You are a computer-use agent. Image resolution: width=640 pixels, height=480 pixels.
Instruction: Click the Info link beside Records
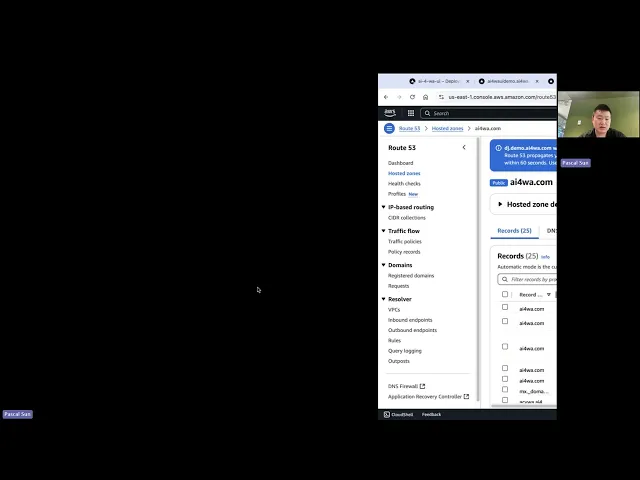point(545,257)
